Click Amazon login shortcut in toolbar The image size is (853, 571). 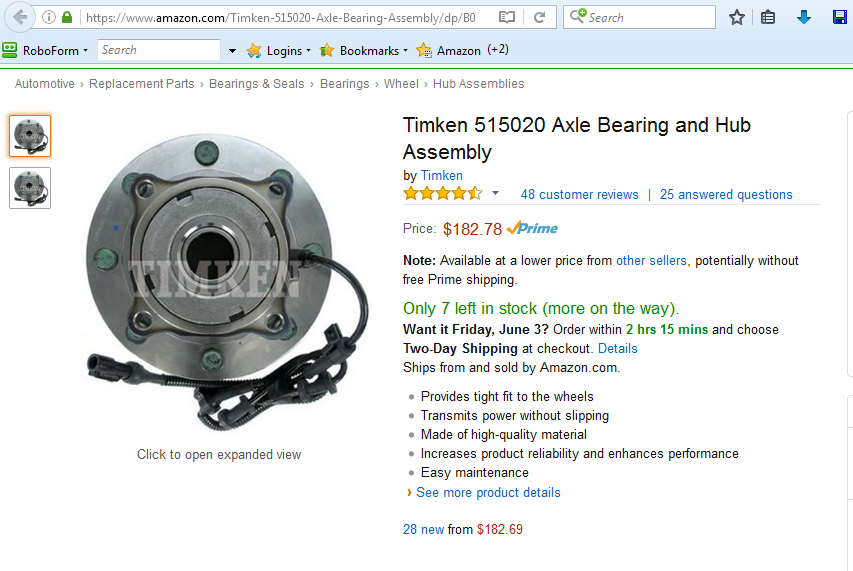449,51
